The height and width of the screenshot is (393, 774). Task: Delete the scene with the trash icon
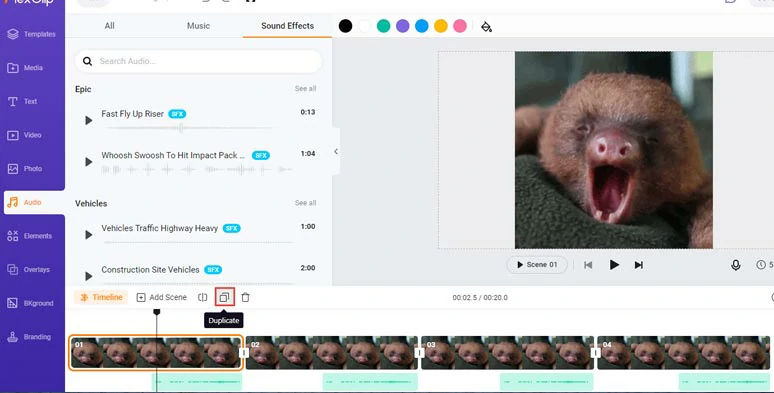click(245, 297)
